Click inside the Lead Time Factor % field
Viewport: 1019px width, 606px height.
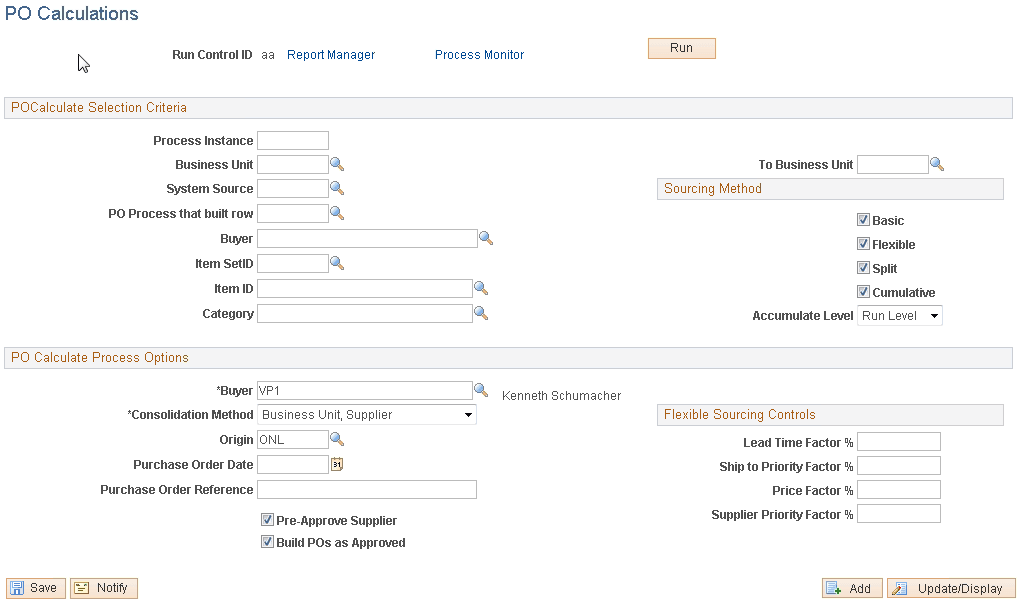coord(897,441)
